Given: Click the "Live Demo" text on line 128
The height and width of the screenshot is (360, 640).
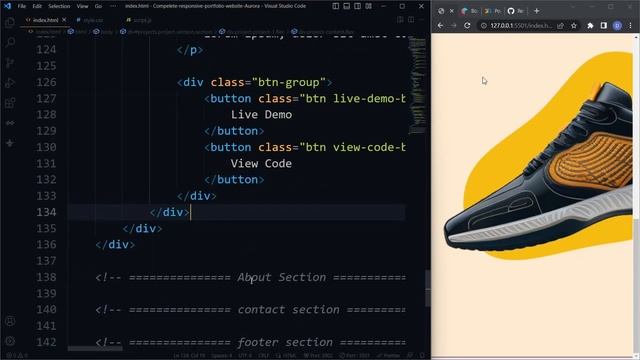Looking at the screenshot, I should pyautogui.click(x=261, y=115).
